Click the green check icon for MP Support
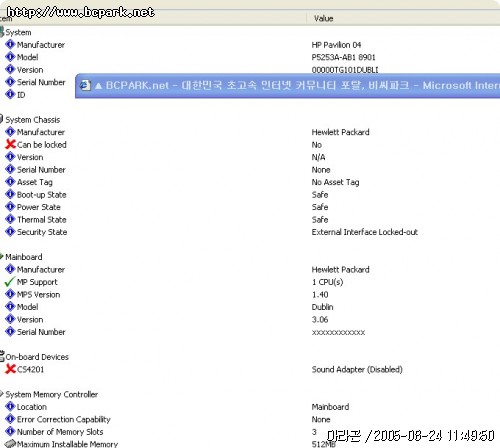This screenshot has width=500, height=448. 10,282
